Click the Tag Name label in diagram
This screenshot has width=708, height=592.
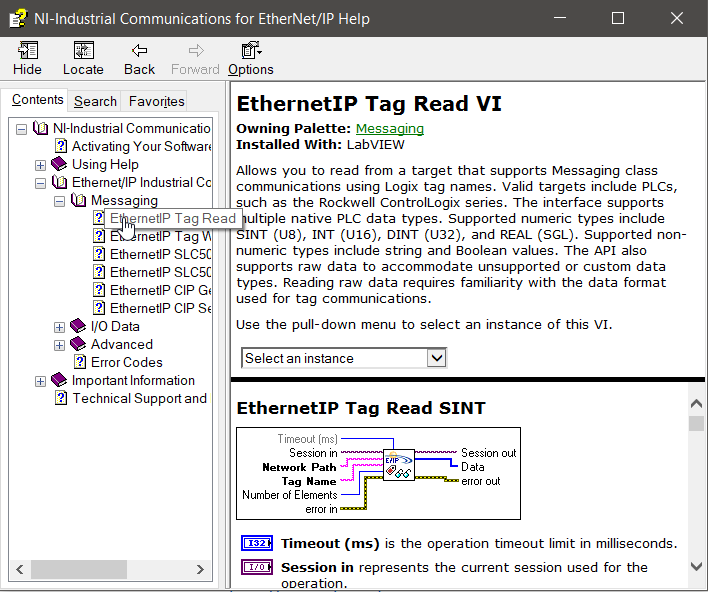click(309, 481)
